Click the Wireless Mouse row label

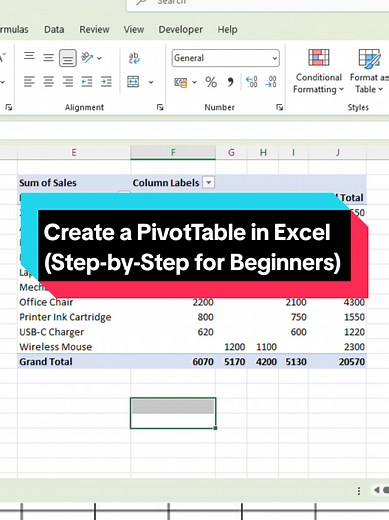55,347
